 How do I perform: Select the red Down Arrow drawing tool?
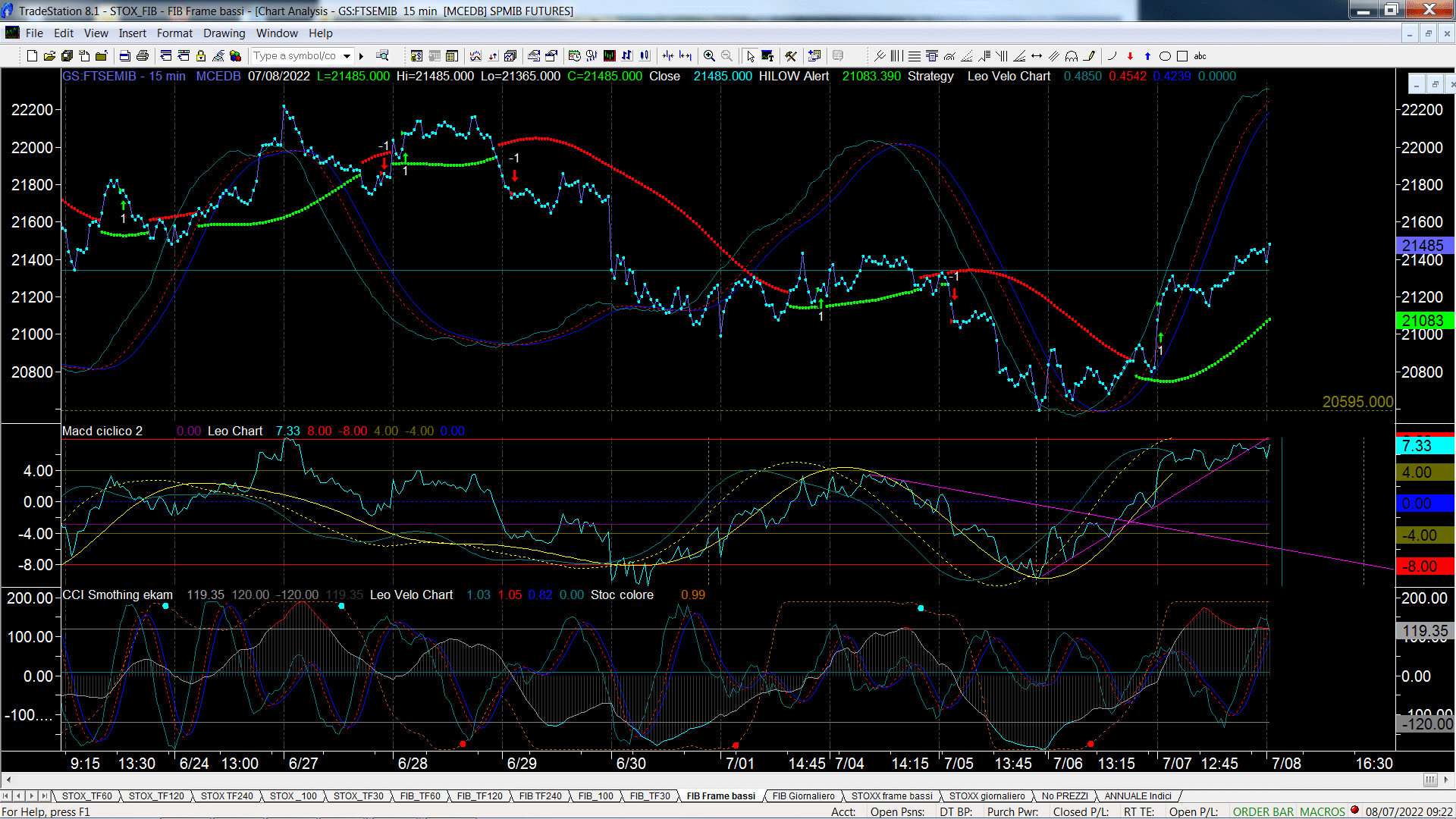pos(1130,55)
